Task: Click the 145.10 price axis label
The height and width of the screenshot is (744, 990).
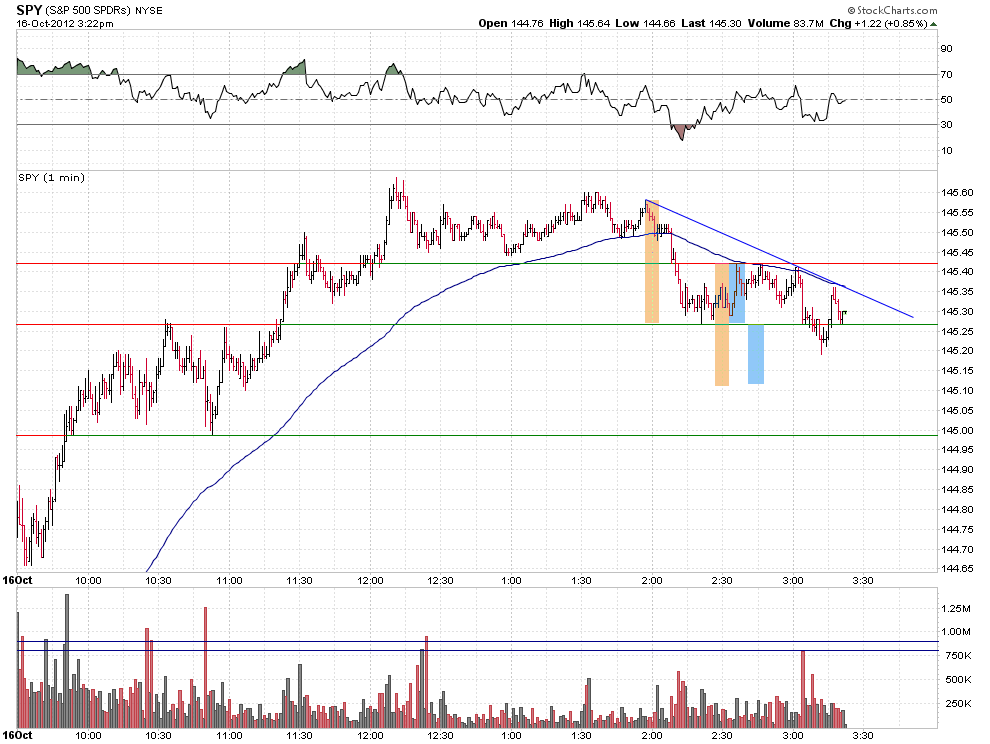Action: (x=957, y=391)
